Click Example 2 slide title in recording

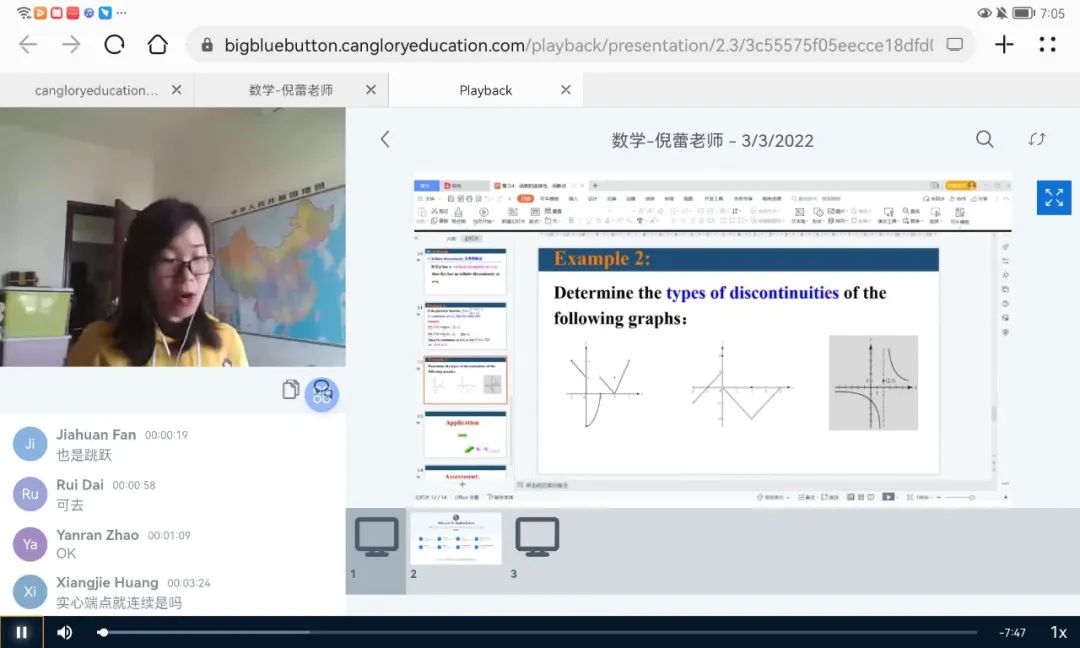[602, 259]
